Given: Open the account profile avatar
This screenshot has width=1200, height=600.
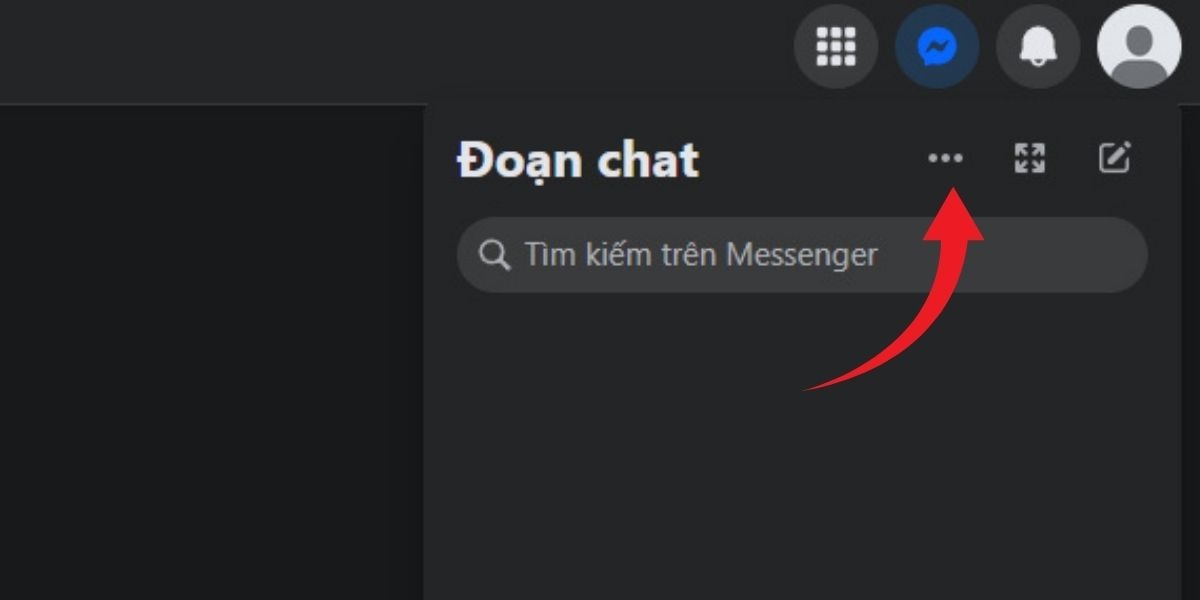Looking at the screenshot, I should [x=1139, y=46].
